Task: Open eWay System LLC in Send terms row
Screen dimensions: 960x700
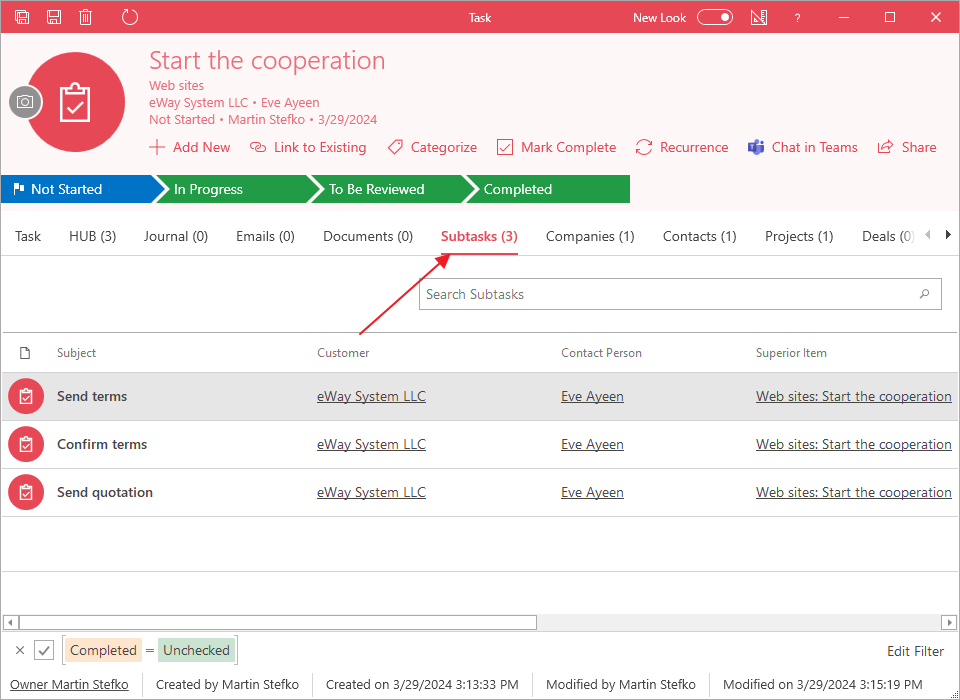Action: coord(371,396)
